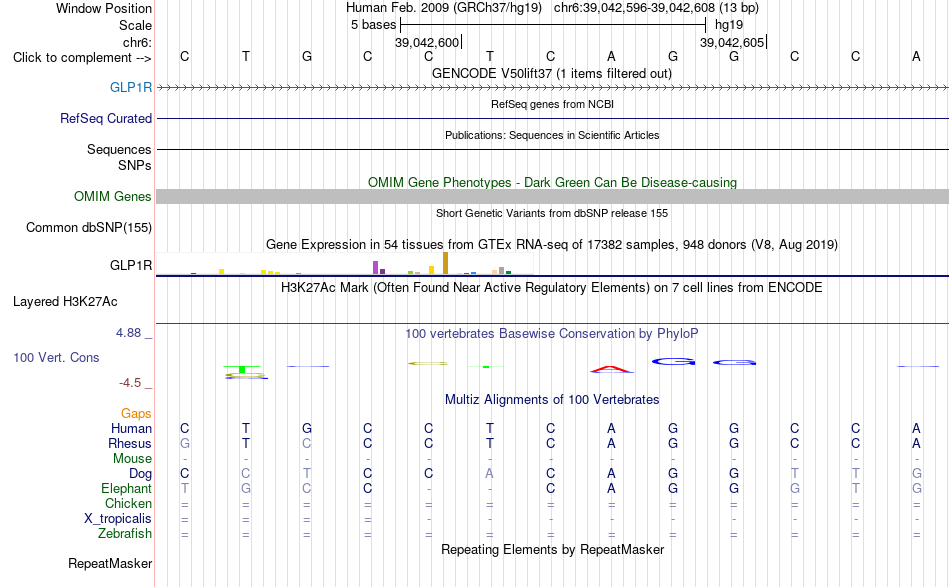Click the chr6:39,042,596-39,042,608 (13 bp) position text
Screen dimensions: 950x587
coord(656,8)
